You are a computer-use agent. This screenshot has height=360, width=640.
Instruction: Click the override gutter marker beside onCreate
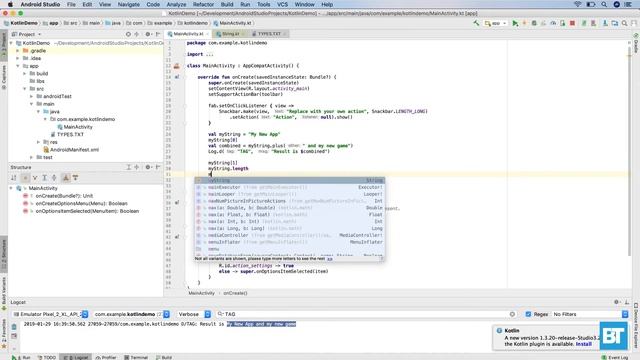click(177, 77)
